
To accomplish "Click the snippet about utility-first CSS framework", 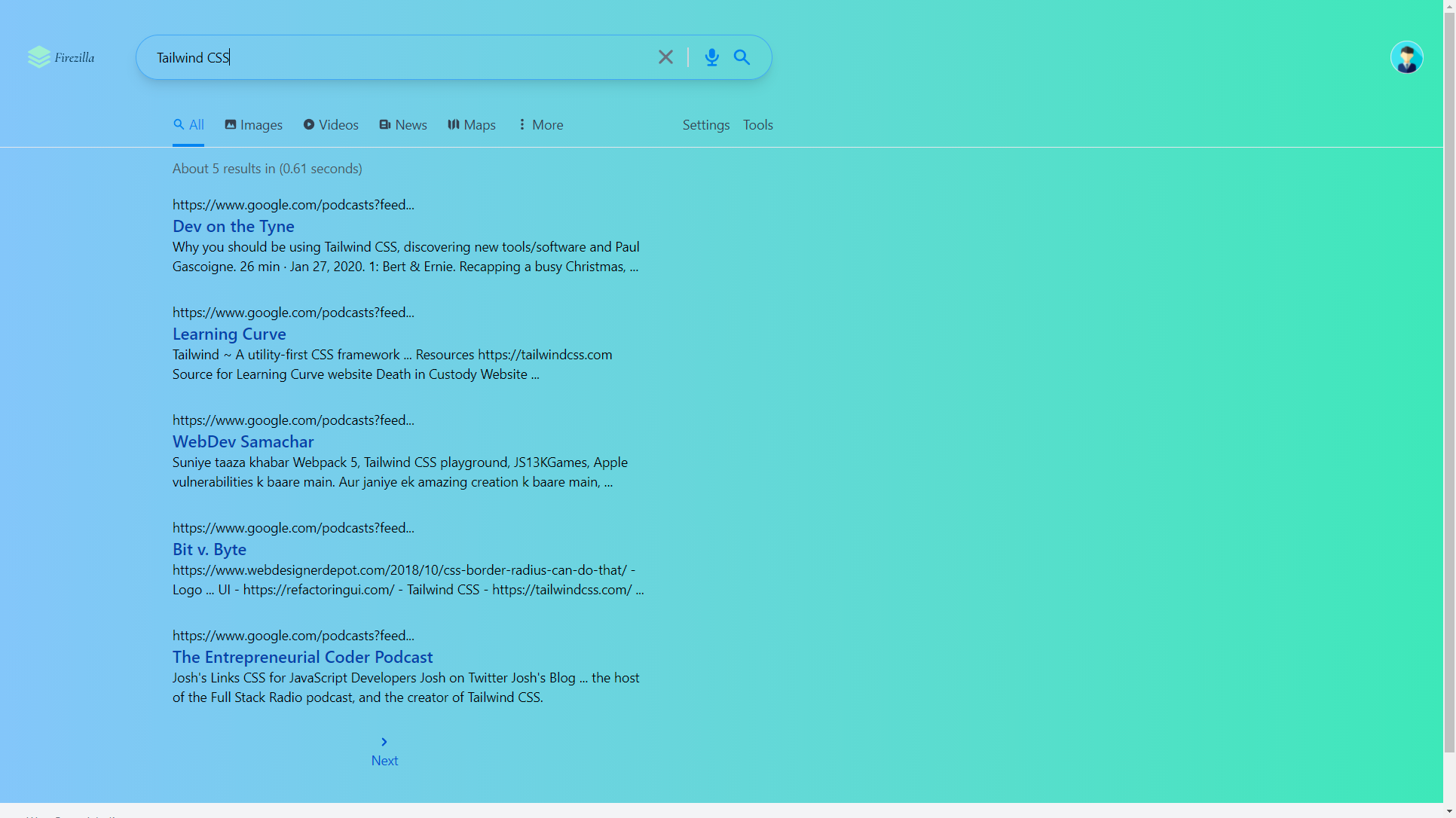I will pos(393,365).
